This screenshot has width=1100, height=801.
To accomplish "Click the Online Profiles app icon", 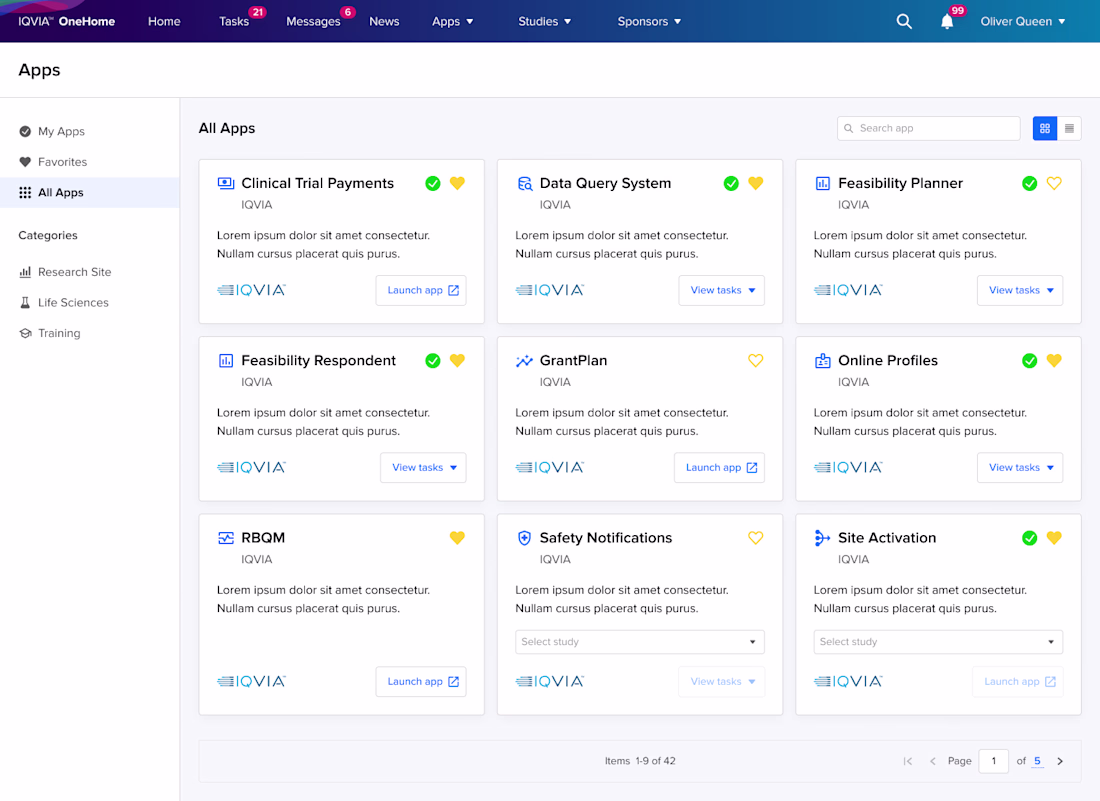I will 822,361.
